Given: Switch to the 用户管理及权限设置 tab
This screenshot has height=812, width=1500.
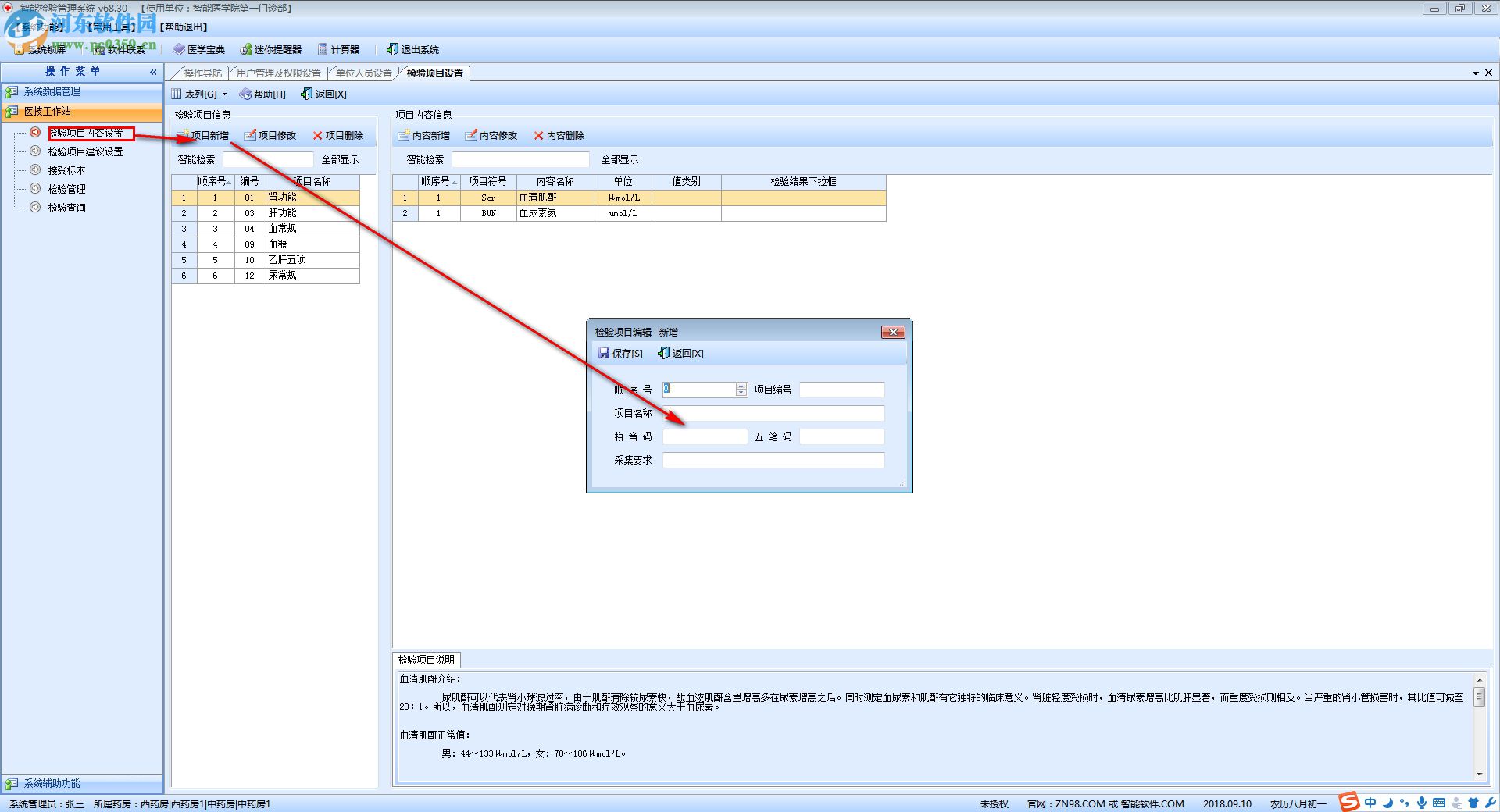Looking at the screenshot, I should point(279,73).
